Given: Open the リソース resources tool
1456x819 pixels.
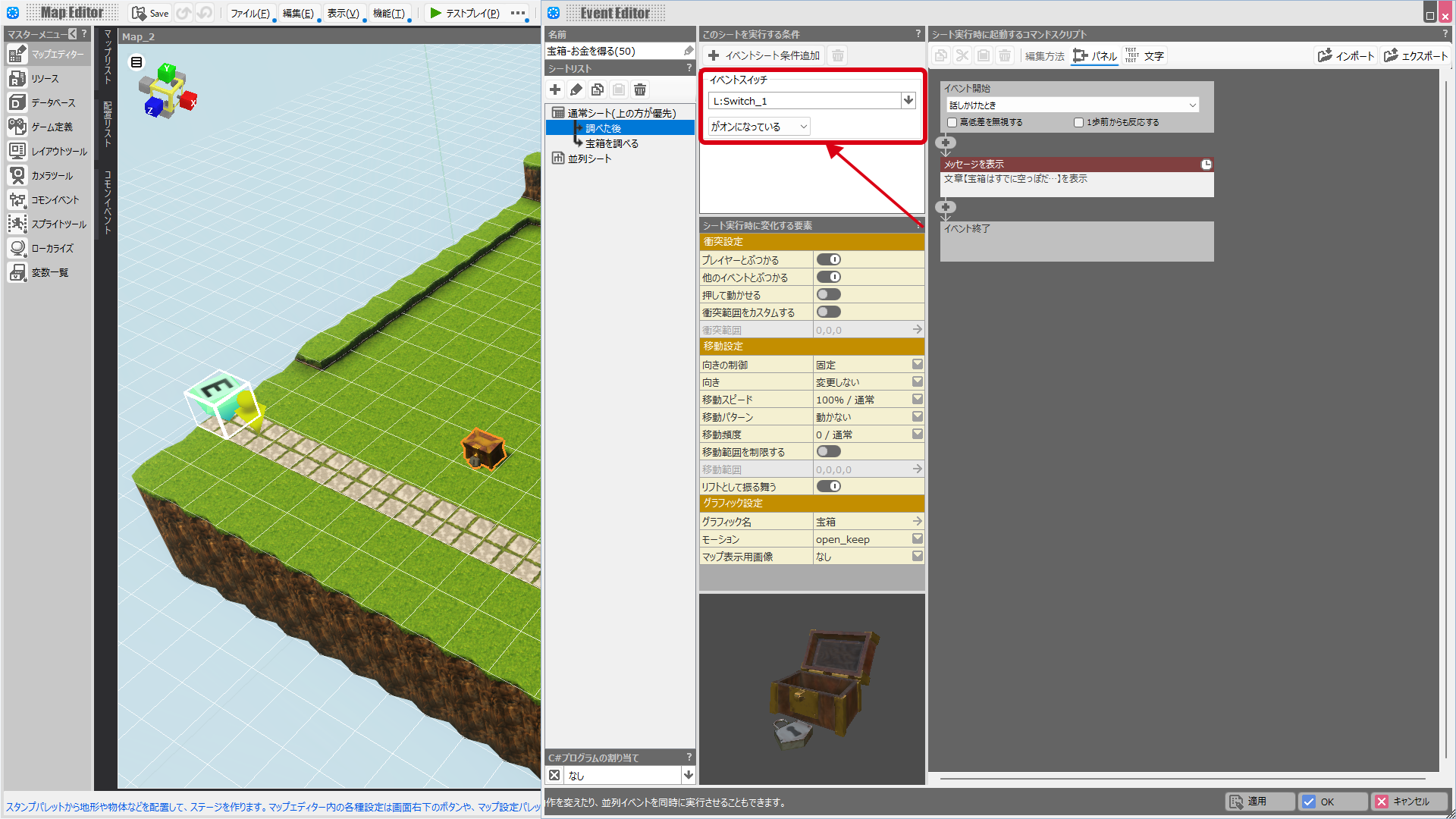Looking at the screenshot, I should pos(47,79).
